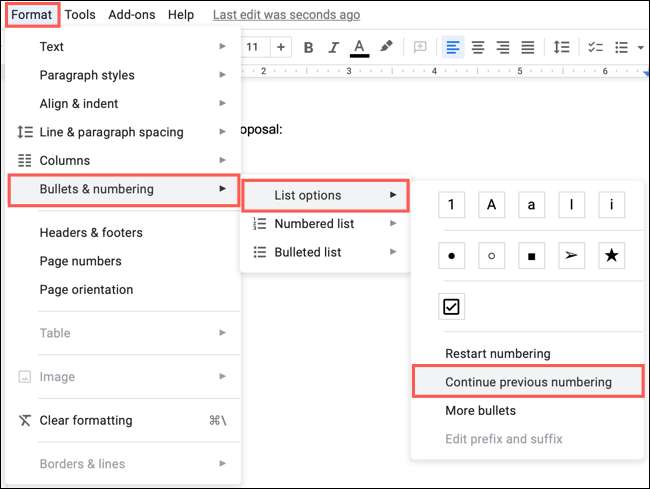Apply justify alignment to text
This screenshot has width=650, height=489.
(x=527, y=47)
